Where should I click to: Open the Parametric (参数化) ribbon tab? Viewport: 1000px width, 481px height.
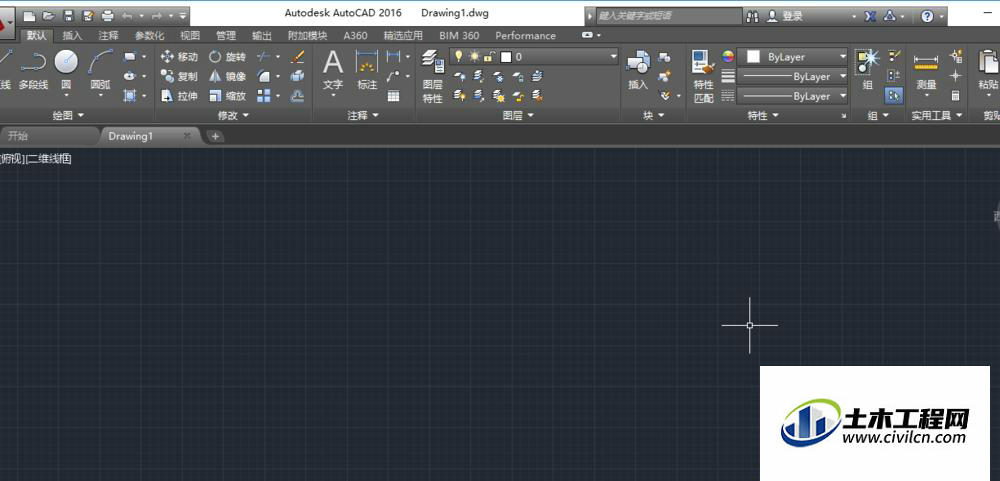149,36
